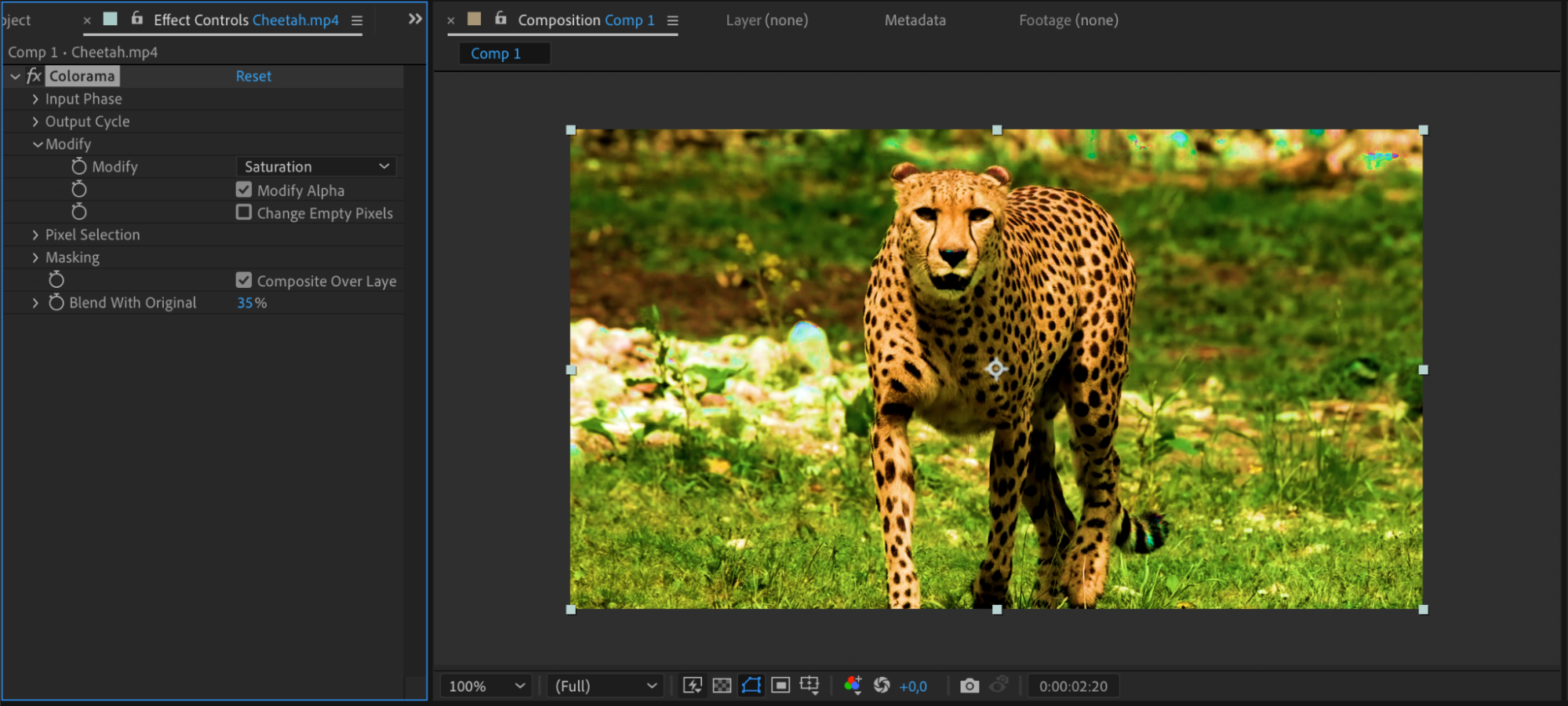Click Reset for the Colorama effect

[x=253, y=76]
